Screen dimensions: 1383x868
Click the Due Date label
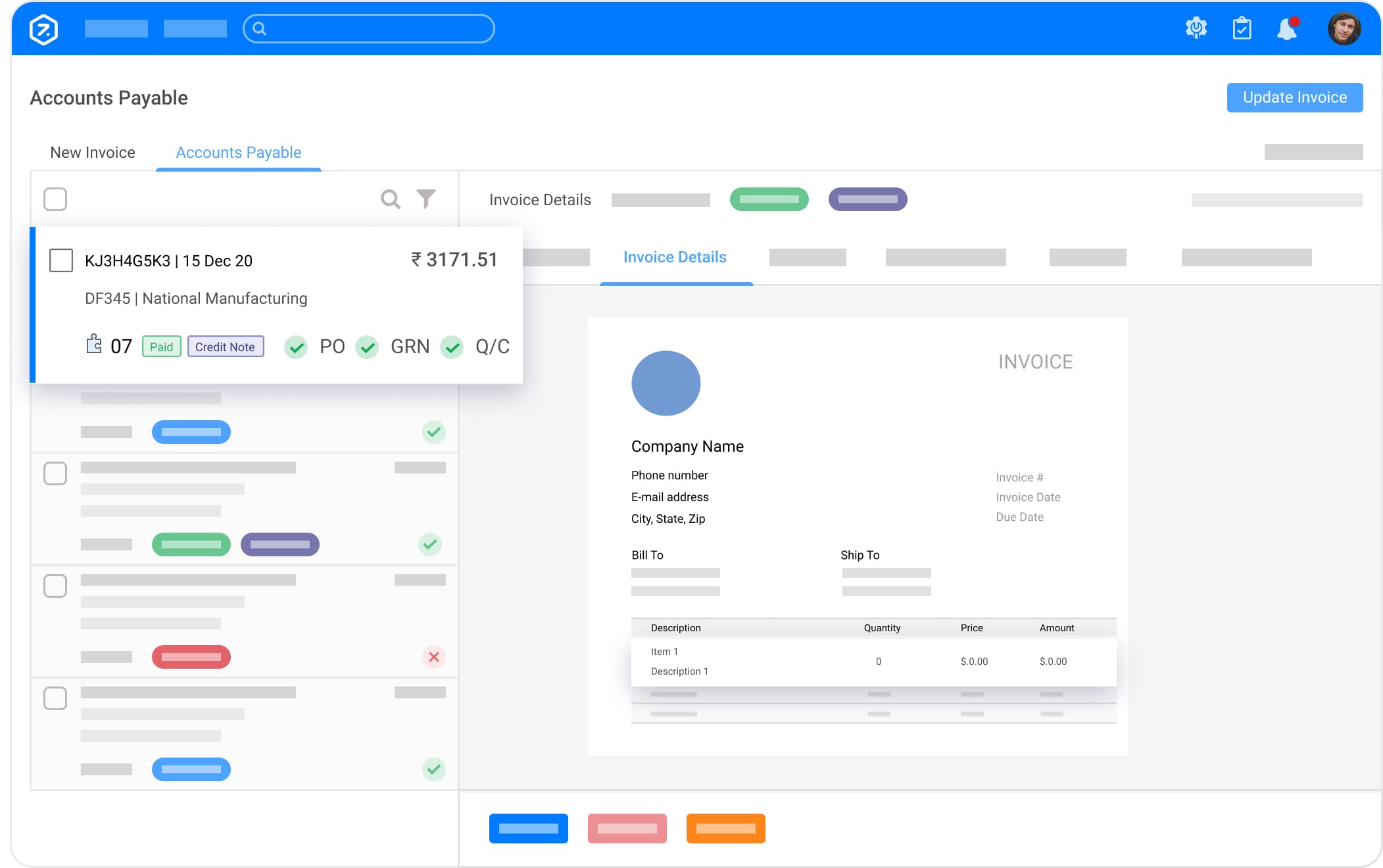click(x=1019, y=517)
